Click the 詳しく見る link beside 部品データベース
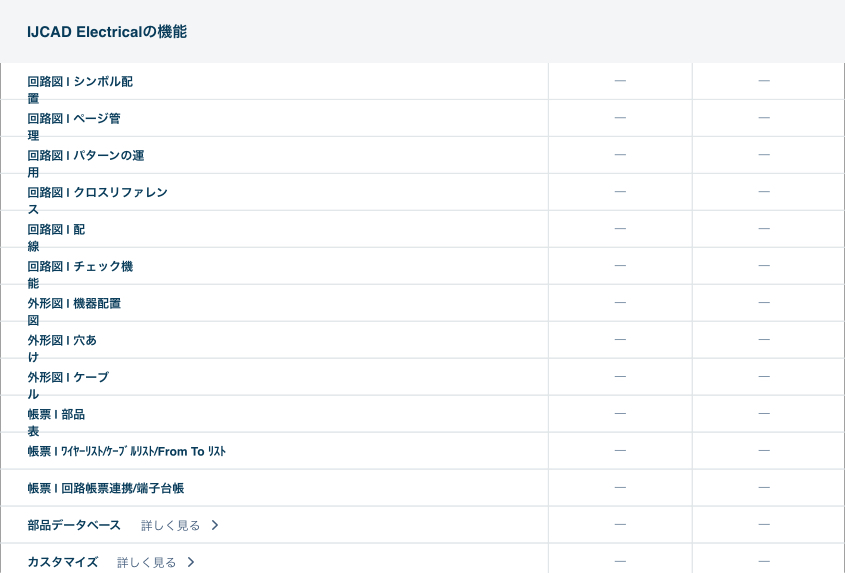 coord(170,525)
